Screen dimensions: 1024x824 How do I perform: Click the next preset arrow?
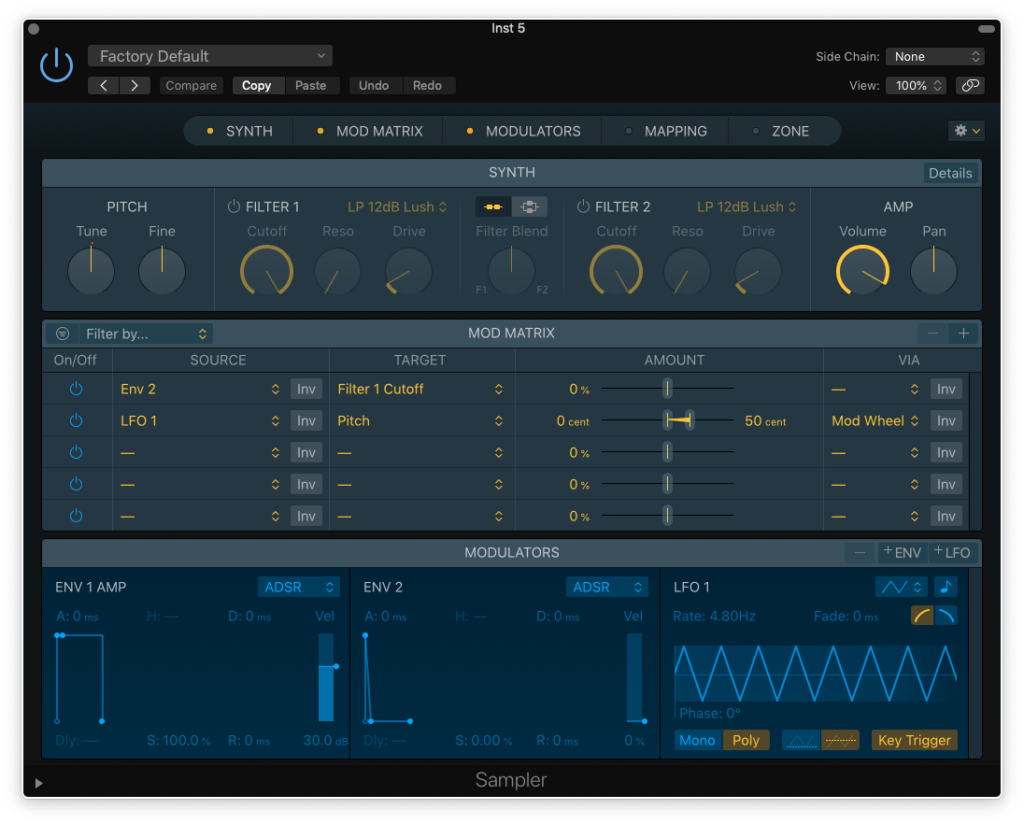pos(135,86)
